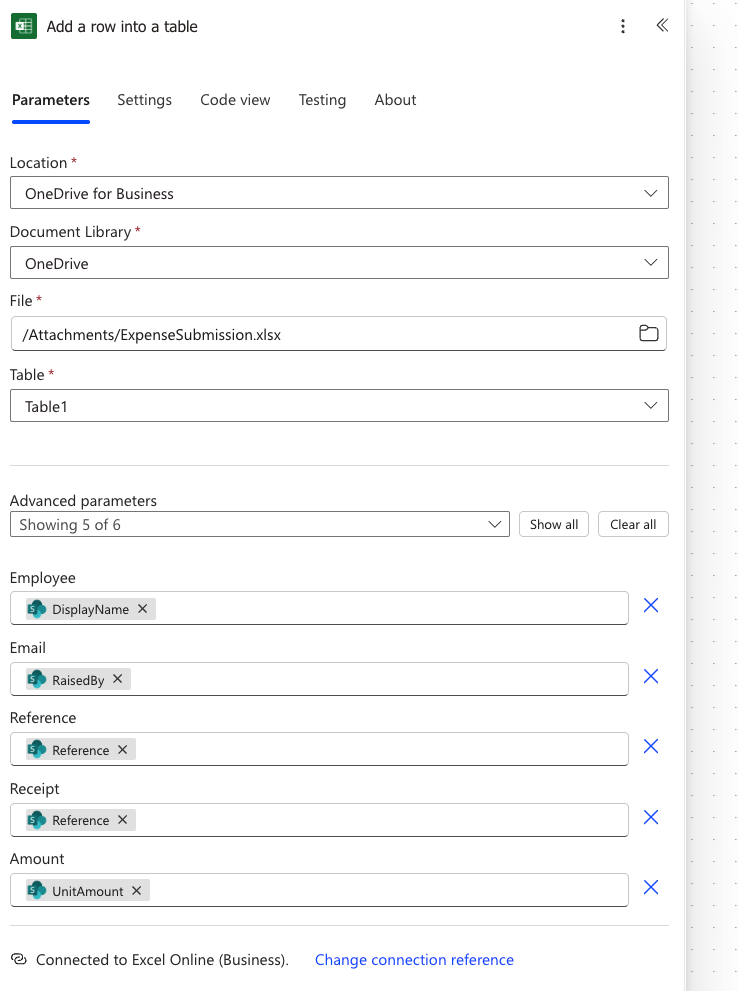Remove the Amount parameter with blue X
738x991 pixels.
[651, 888]
